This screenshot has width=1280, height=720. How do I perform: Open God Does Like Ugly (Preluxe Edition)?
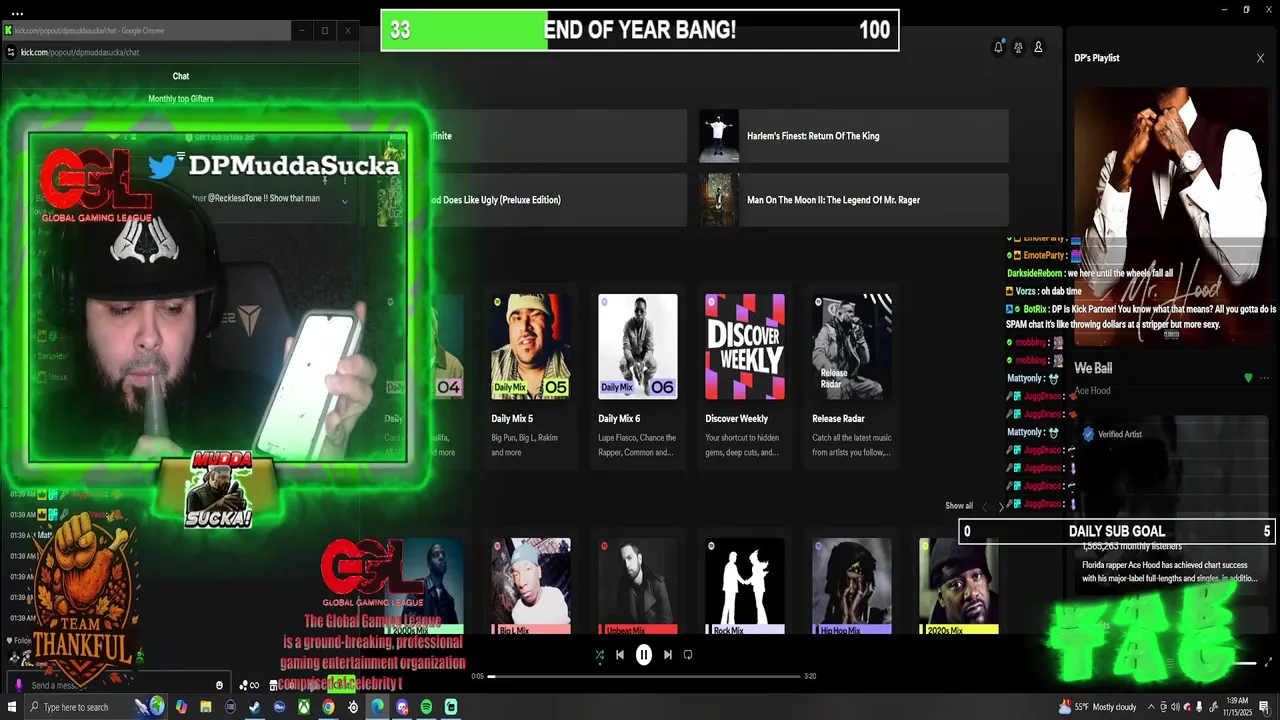532,200
